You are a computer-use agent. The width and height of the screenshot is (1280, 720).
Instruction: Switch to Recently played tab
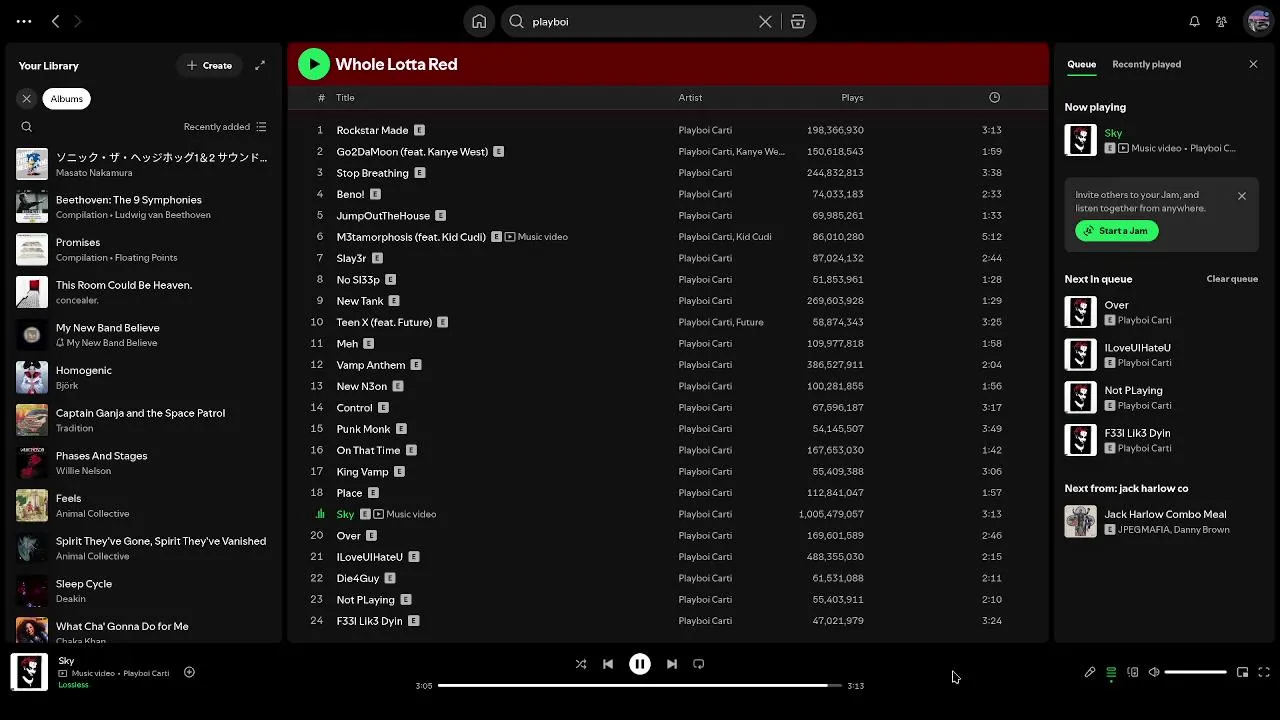(1147, 64)
